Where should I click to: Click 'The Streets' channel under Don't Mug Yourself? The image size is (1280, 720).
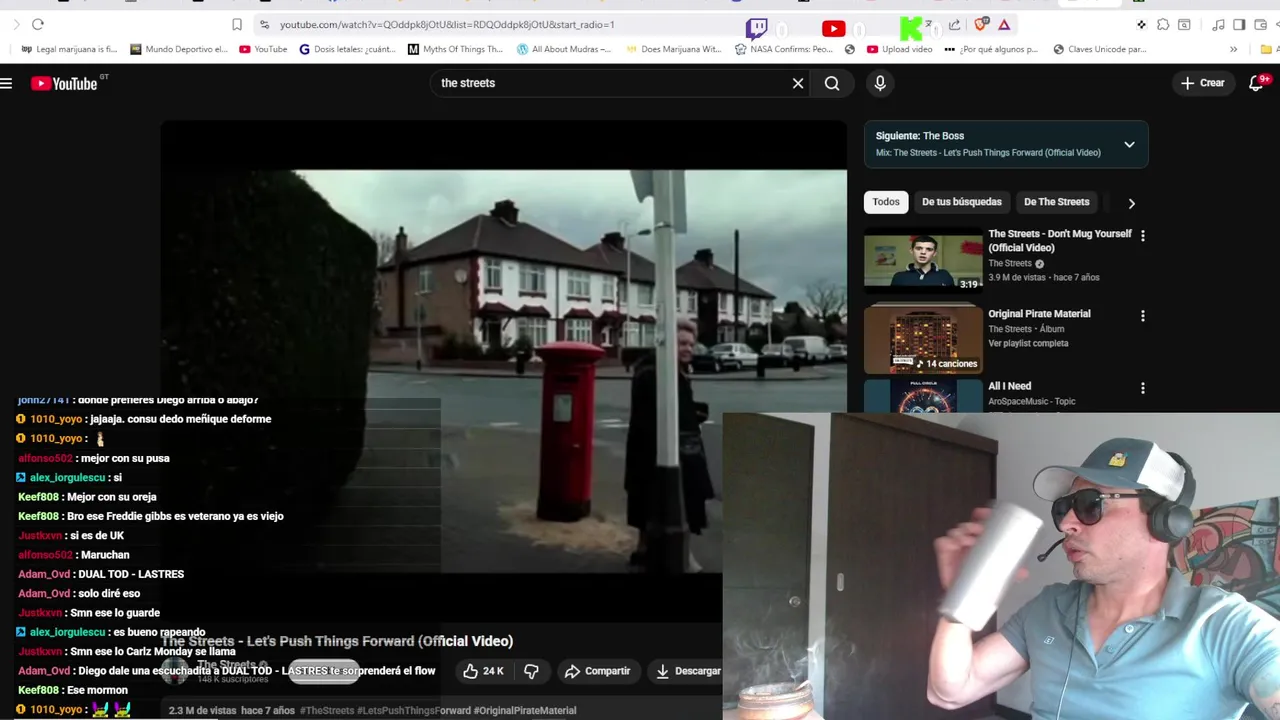click(x=1010, y=264)
